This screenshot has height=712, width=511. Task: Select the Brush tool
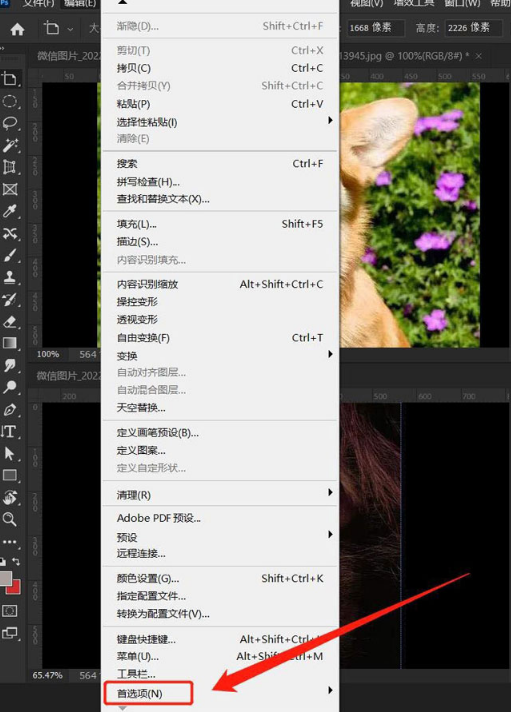point(10,255)
